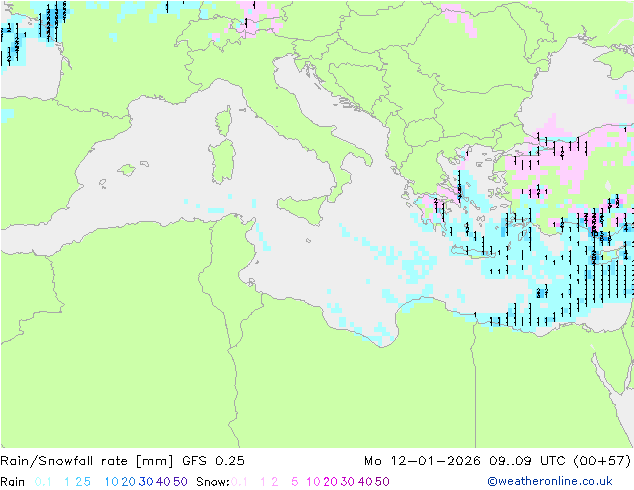The image size is (634, 490).
Task: Click the 'Rain' legend label
Action: click(x=13, y=482)
